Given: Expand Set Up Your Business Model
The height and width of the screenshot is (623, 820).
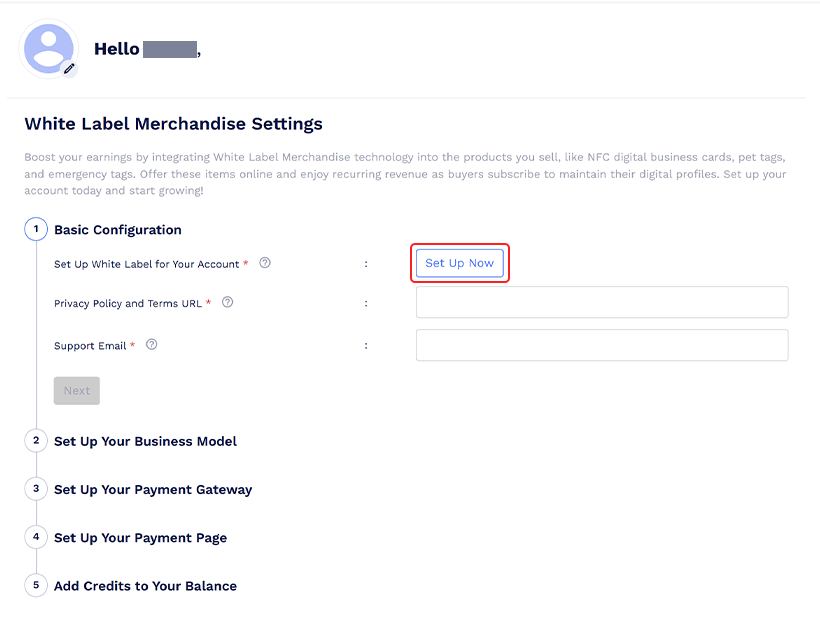Looking at the screenshot, I should (145, 441).
